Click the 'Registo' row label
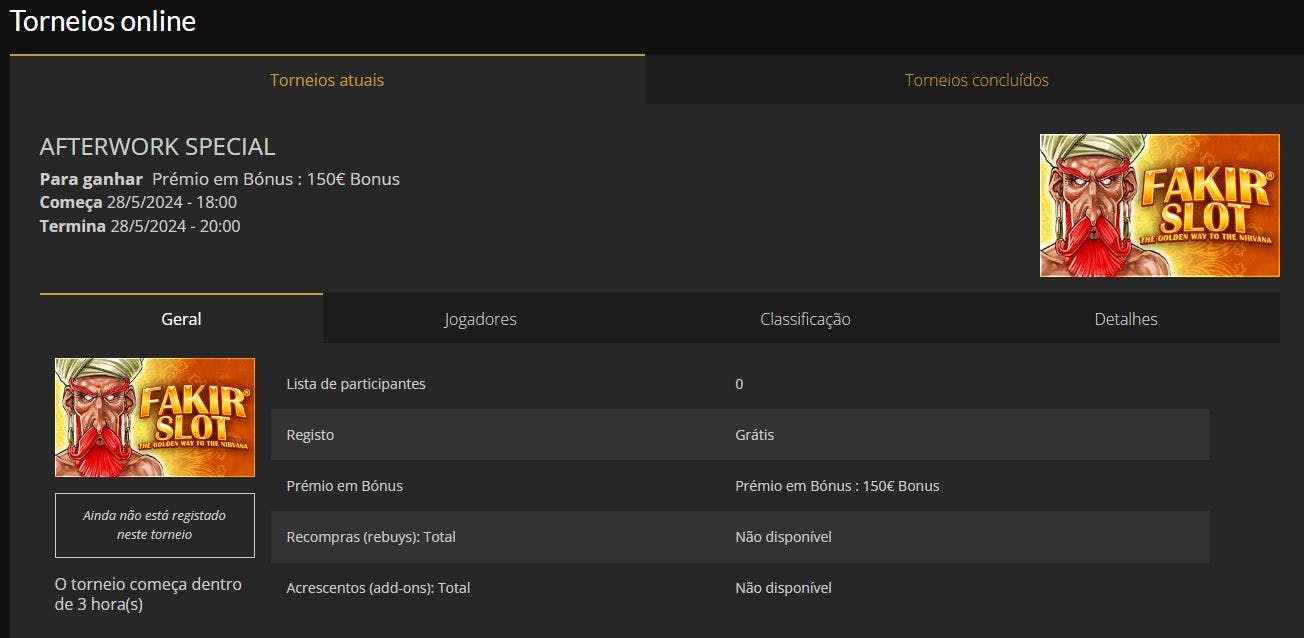This screenshot has height=638, width=1304. [310, 435]
